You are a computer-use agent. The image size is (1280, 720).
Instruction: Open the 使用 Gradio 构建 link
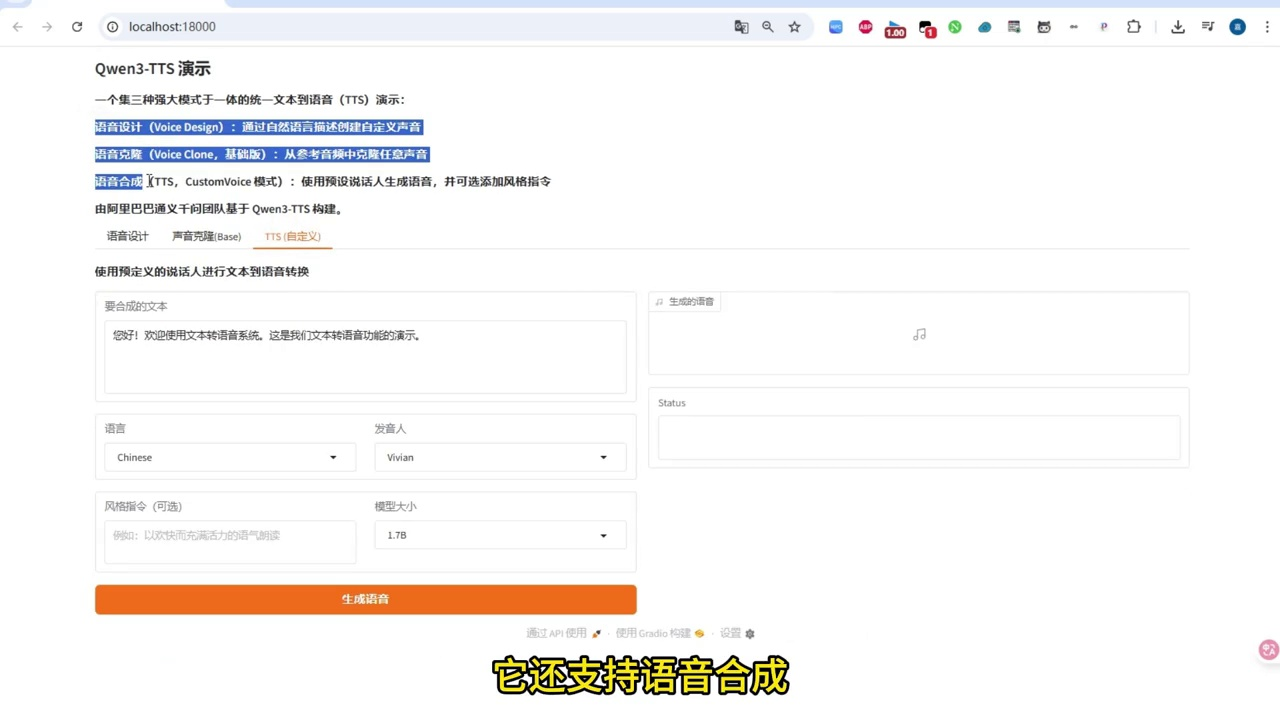[x=660, y=633]
